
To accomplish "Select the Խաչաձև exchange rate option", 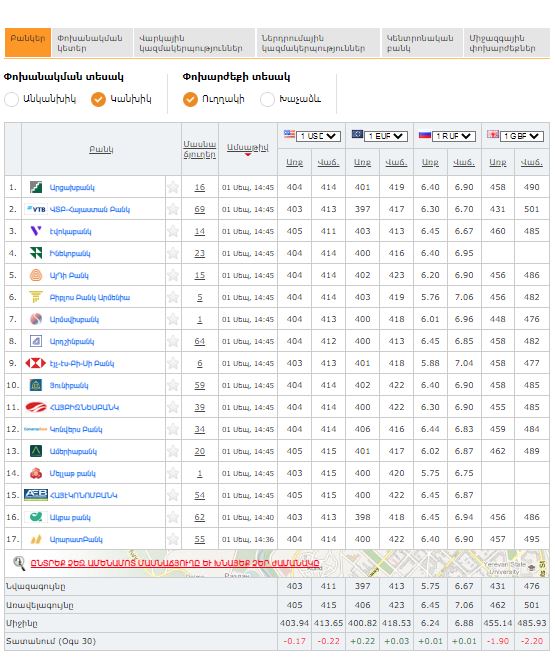I will pyautogui.click(x=267, y=99).
